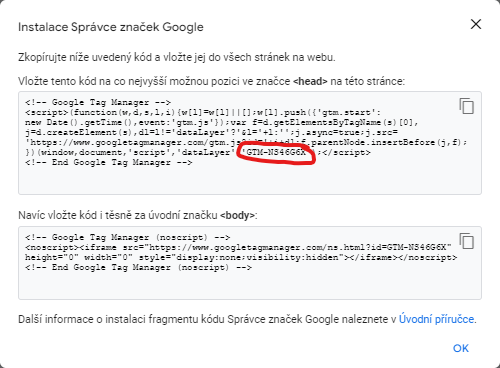Click the '<noscript><iframe src=' code line
The width and height of the screenshot is (500, 368).
coord(238,247)
